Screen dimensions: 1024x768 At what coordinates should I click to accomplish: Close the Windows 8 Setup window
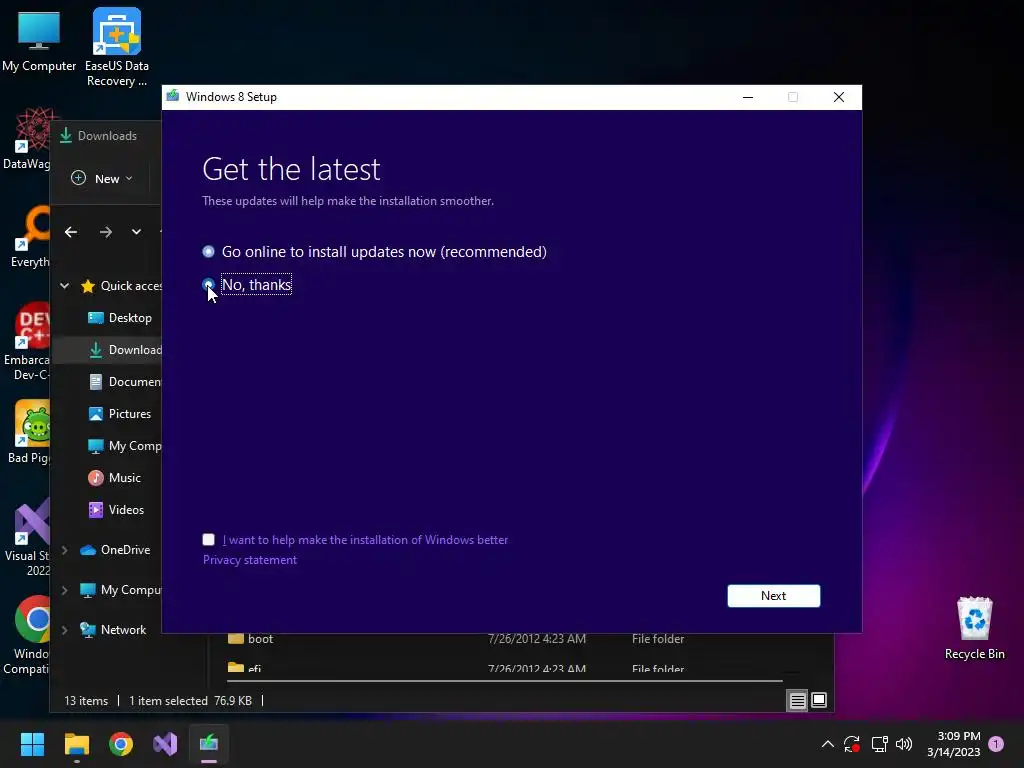click(x=839, y=97)
